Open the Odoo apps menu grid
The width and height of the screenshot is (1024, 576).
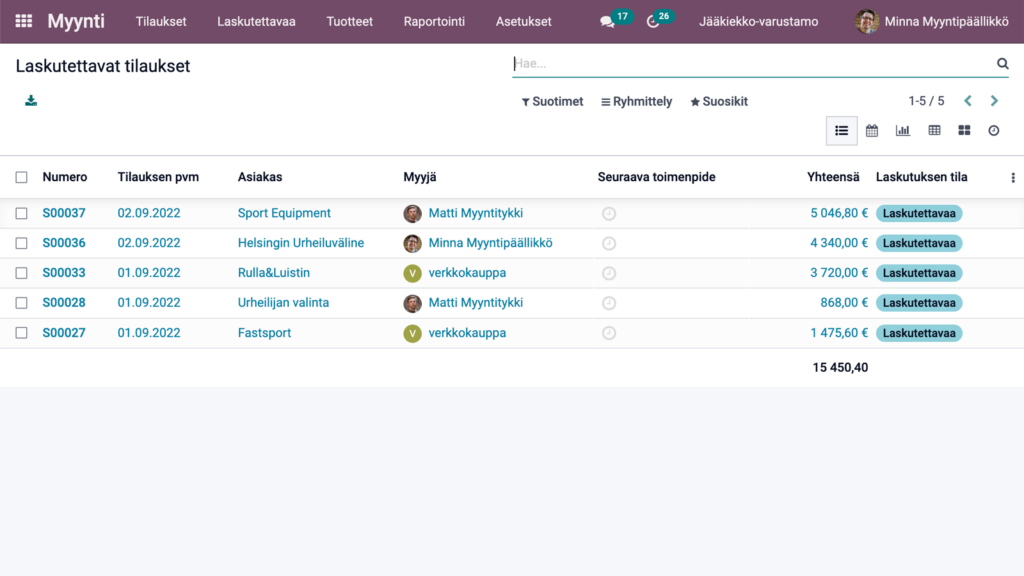(22, 21)
